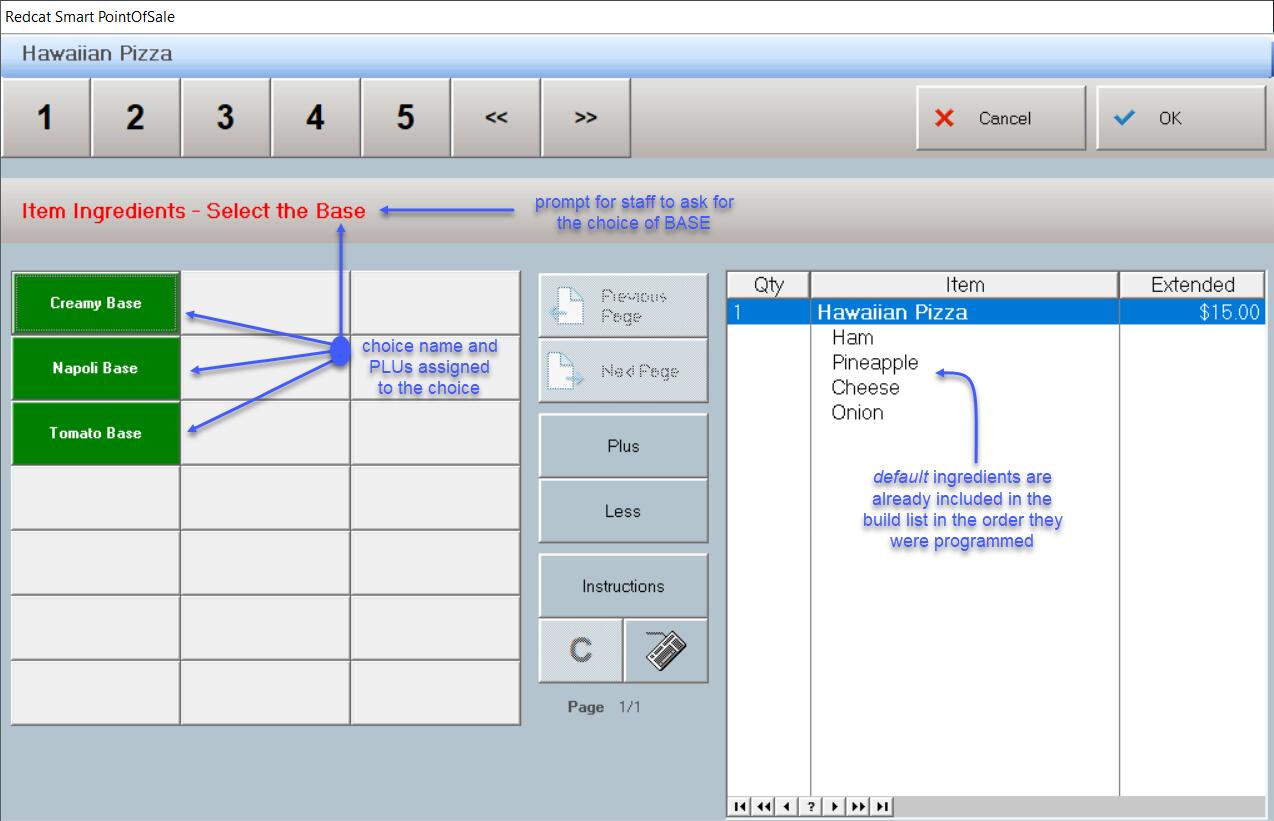This screenshot has height=821, width=1274.
Task: Go to the next record with single right arrow
Action: (x=835, y=807)
